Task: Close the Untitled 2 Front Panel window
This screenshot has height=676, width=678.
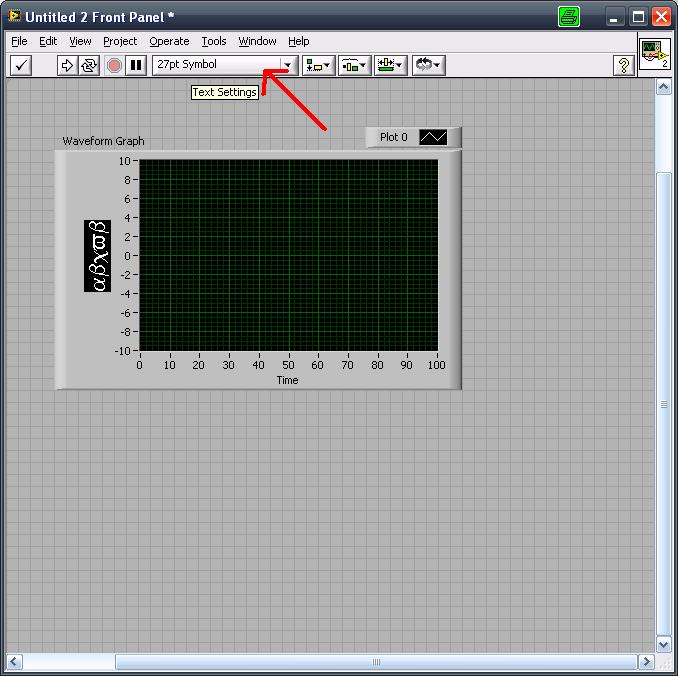Action: click(x=662, y=17)
